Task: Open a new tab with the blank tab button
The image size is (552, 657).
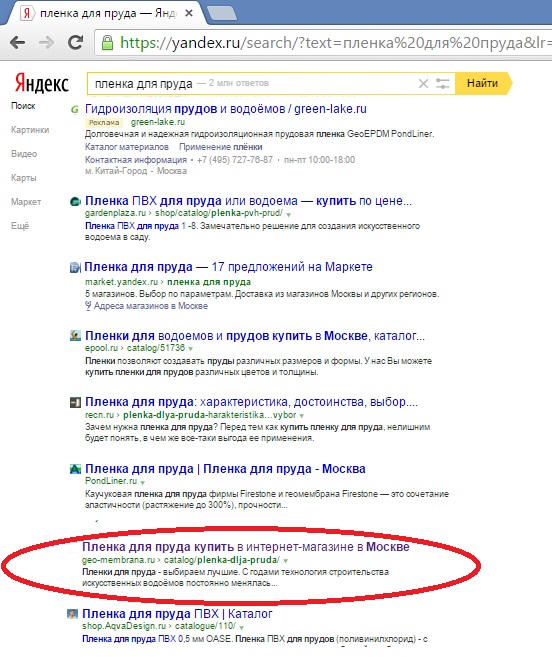Action: pyautogui.click(x=222, y=13)
